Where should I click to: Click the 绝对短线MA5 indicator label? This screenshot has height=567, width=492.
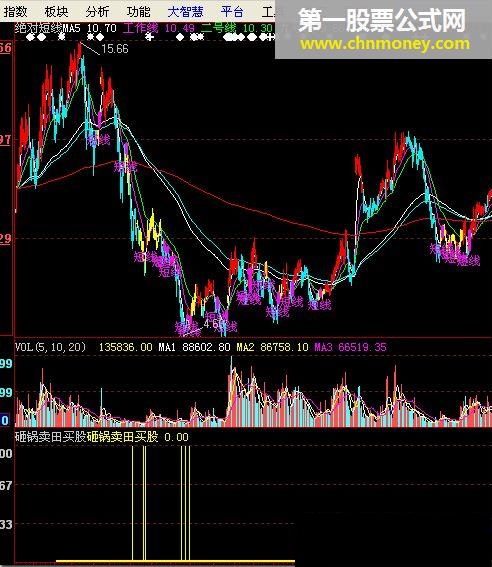tap(47, 28)
